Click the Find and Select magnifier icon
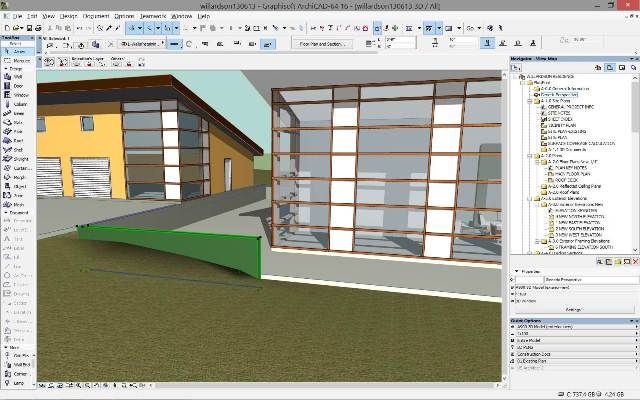Screen dimensions: 640x400 tap(100, 28)
